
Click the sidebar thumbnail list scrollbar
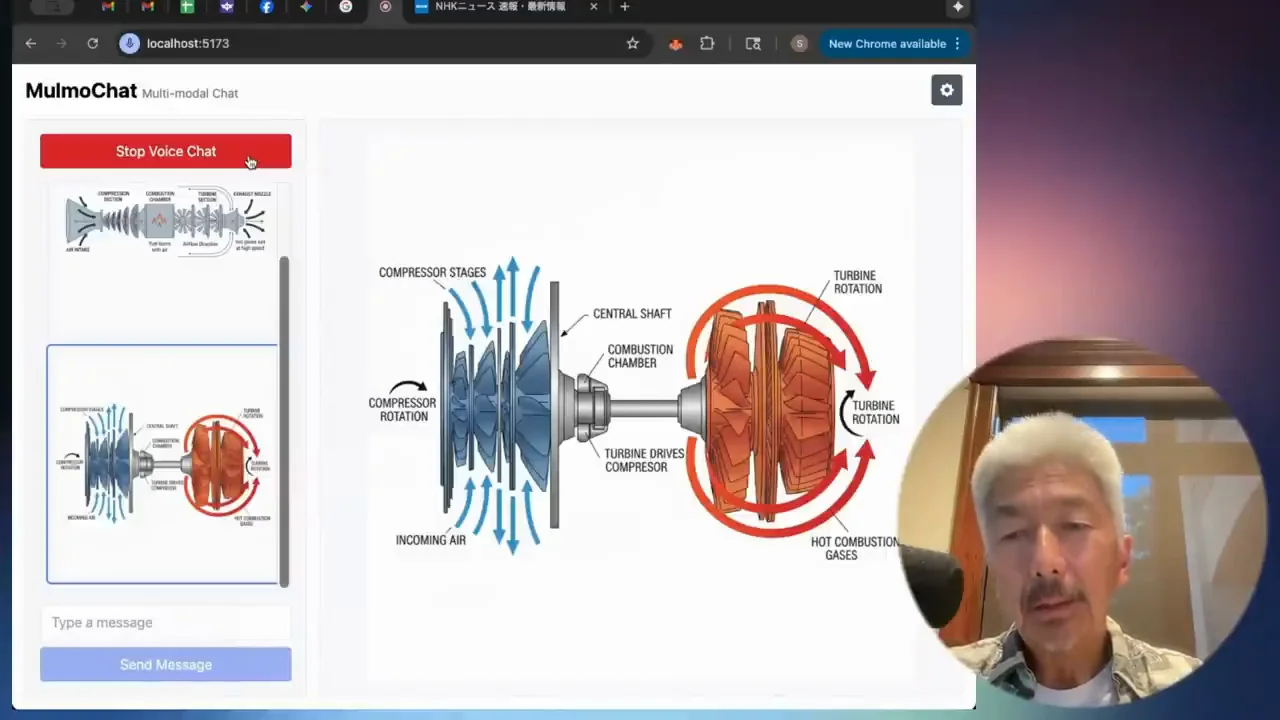pos(284,420)
